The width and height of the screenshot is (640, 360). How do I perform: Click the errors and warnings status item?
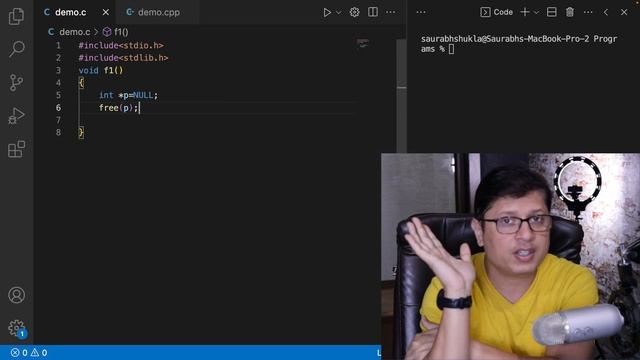[x=29, y=353]
